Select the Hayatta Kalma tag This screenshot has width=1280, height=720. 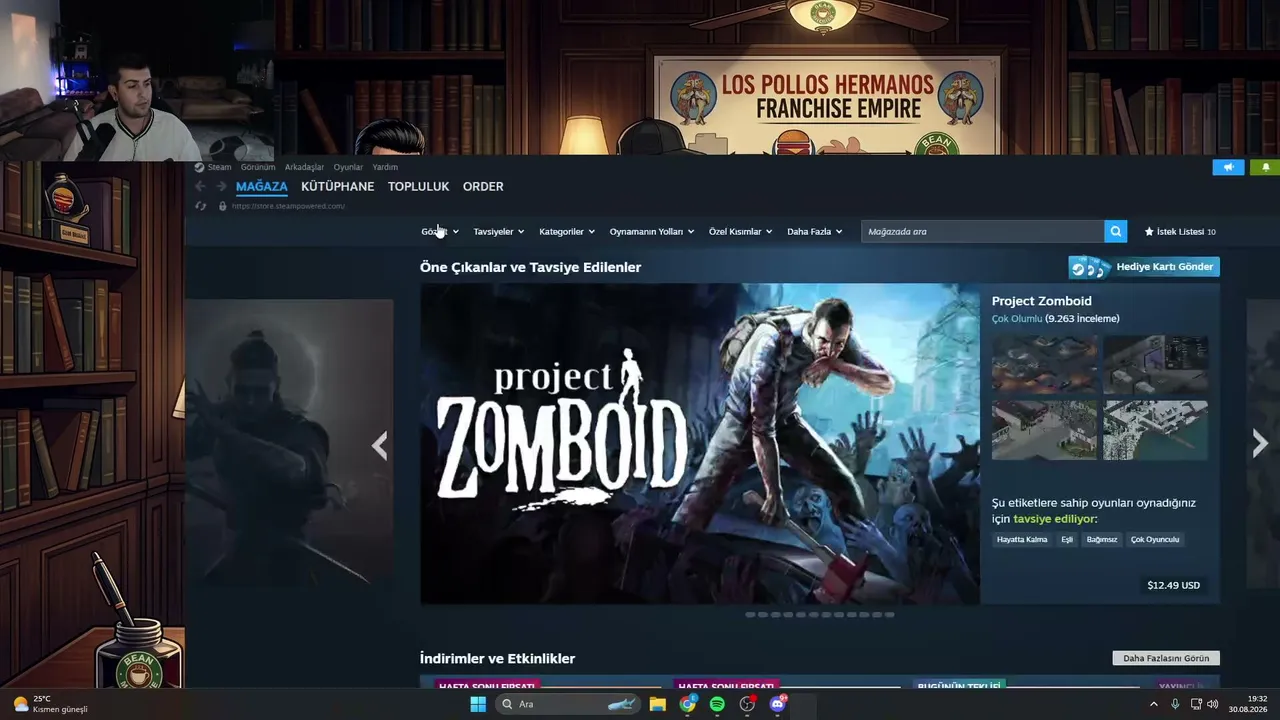pos(1022,539)
